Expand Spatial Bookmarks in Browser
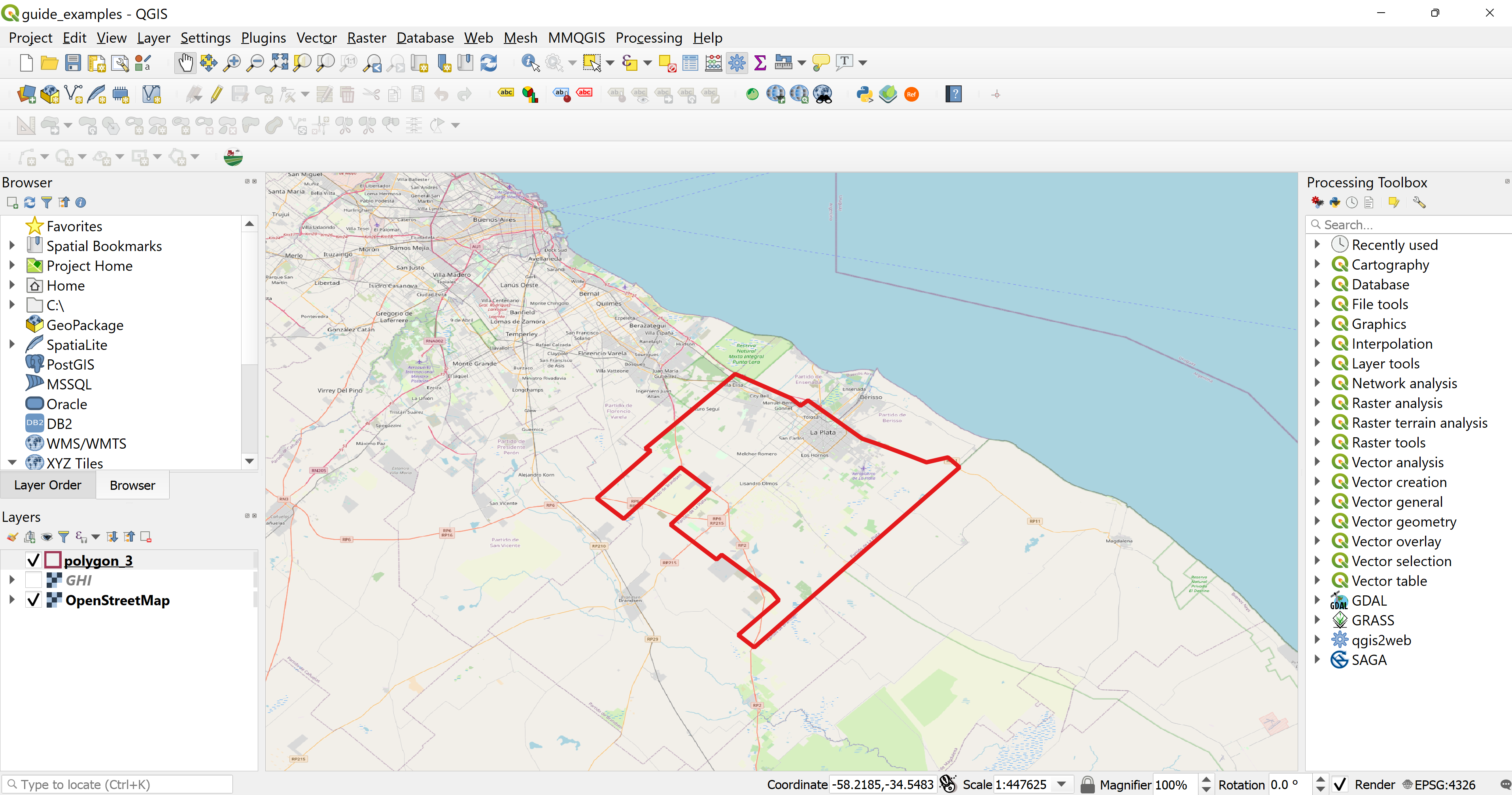 [12, 246]
